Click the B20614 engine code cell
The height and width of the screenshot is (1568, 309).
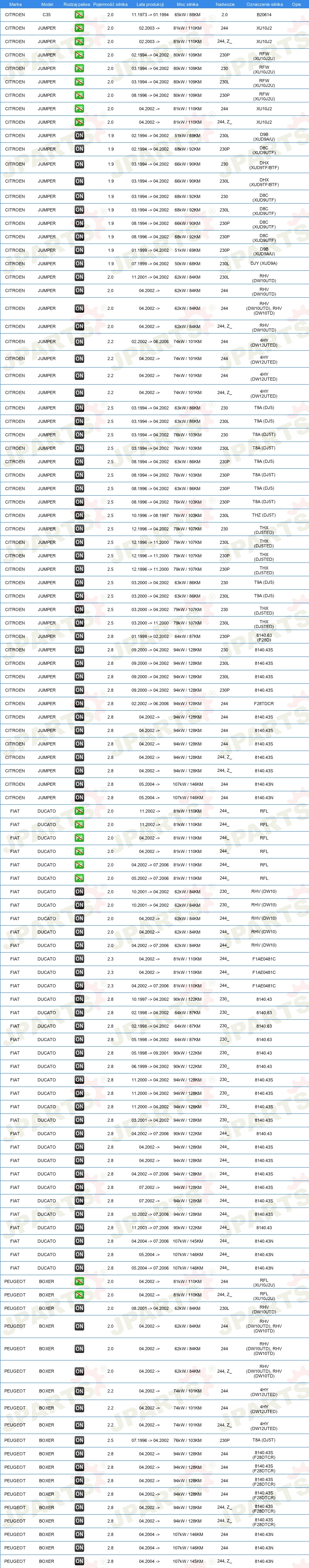click(x=264, y=15)
